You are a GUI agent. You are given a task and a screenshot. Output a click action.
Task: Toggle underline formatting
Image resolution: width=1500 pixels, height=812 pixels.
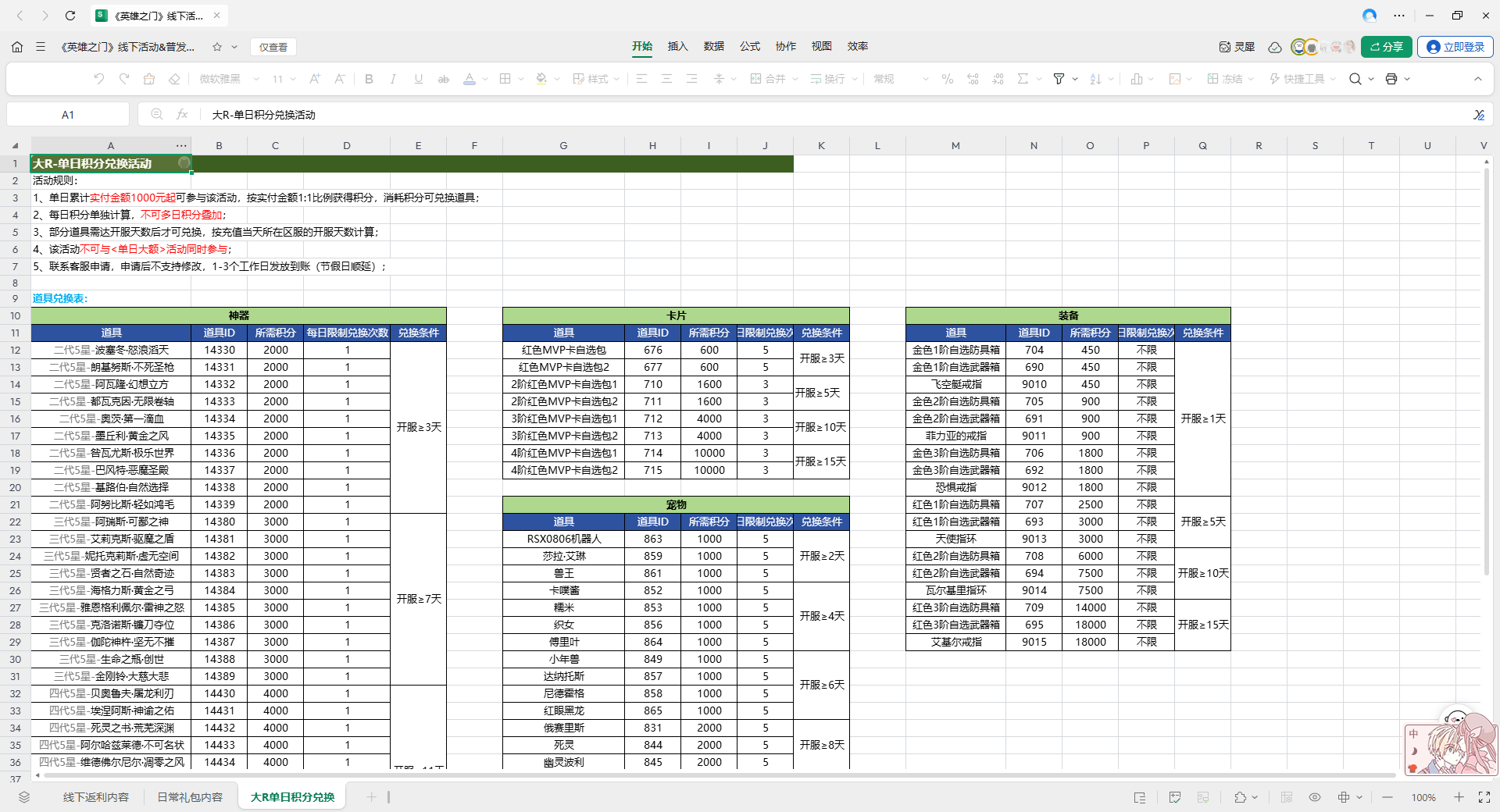coord(419,79)
